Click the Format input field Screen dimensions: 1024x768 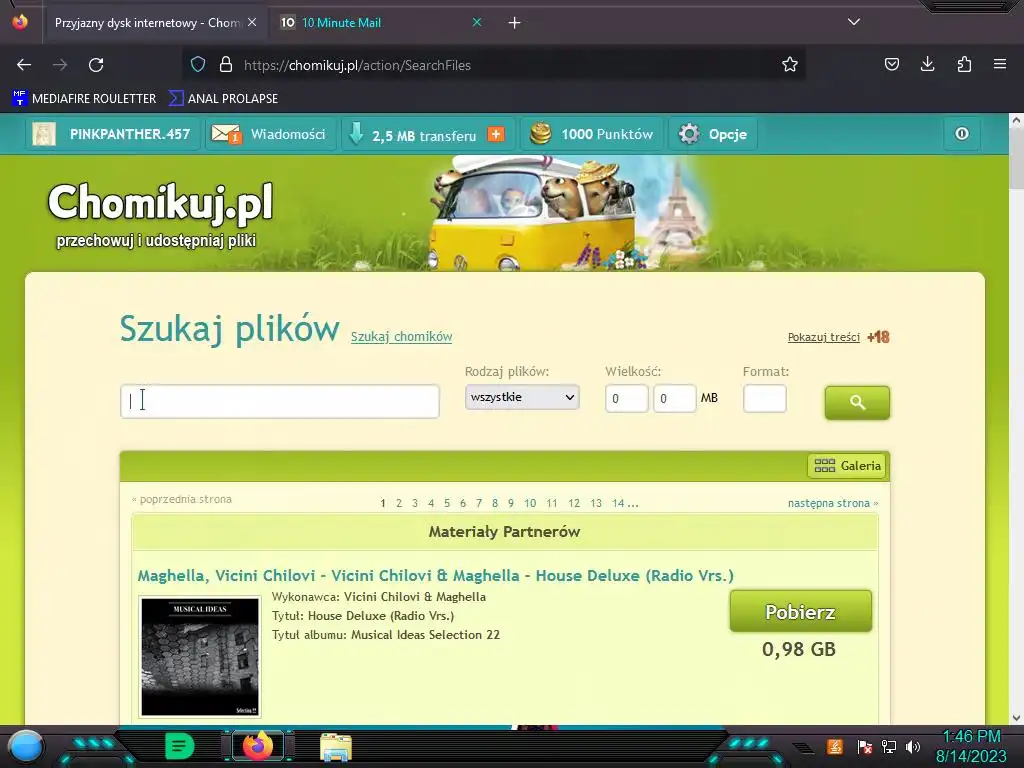tap(765, 398)
